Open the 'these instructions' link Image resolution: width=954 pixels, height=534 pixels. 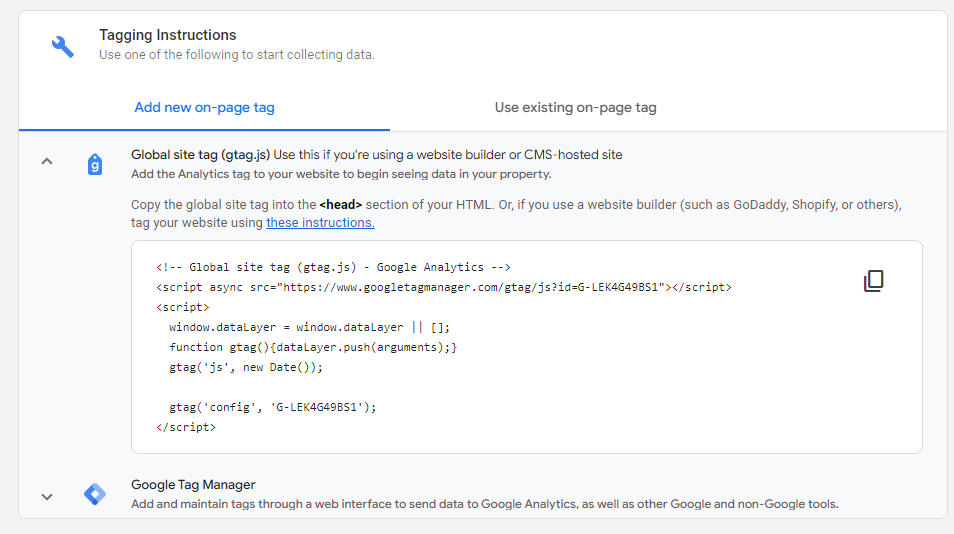320,223
